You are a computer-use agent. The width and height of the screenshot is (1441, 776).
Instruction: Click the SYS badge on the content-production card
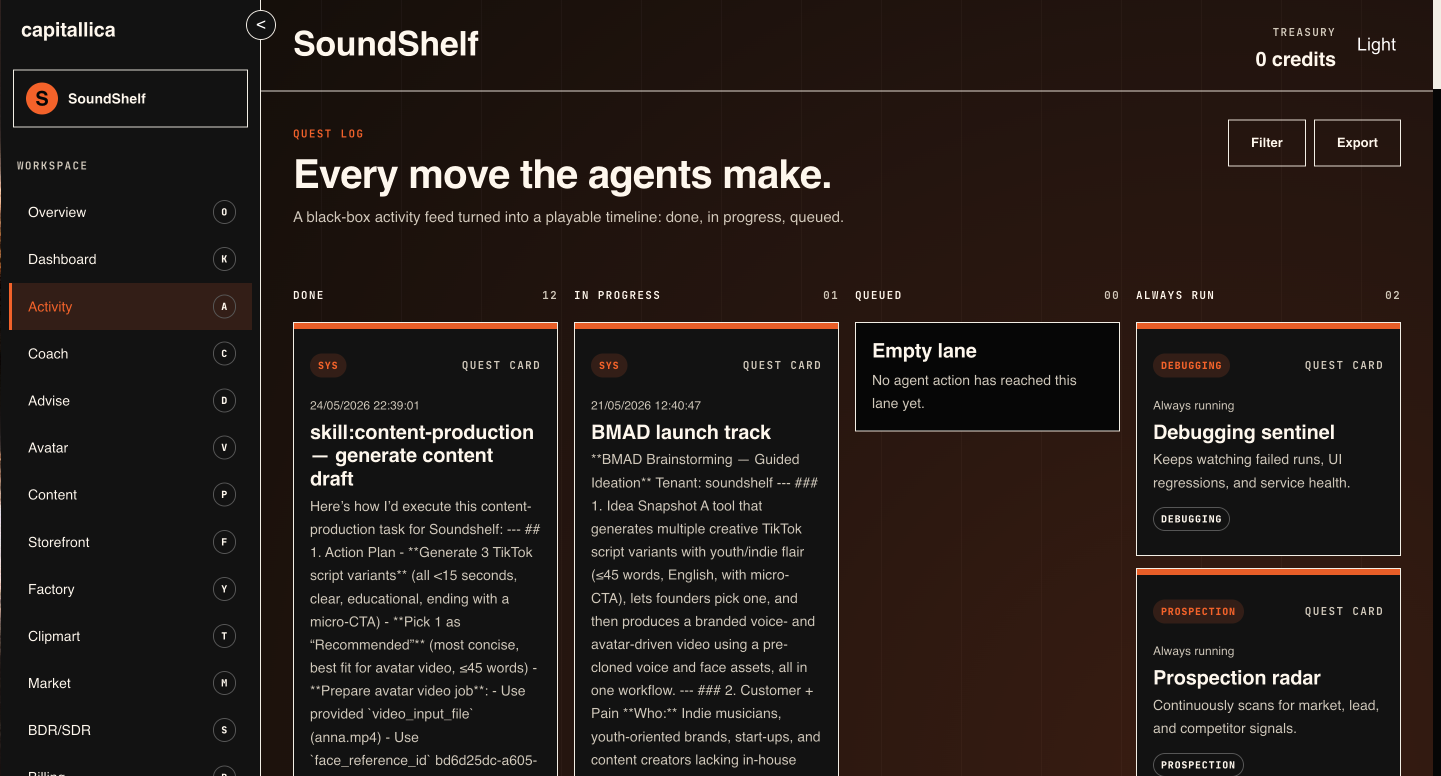[328, 366]
